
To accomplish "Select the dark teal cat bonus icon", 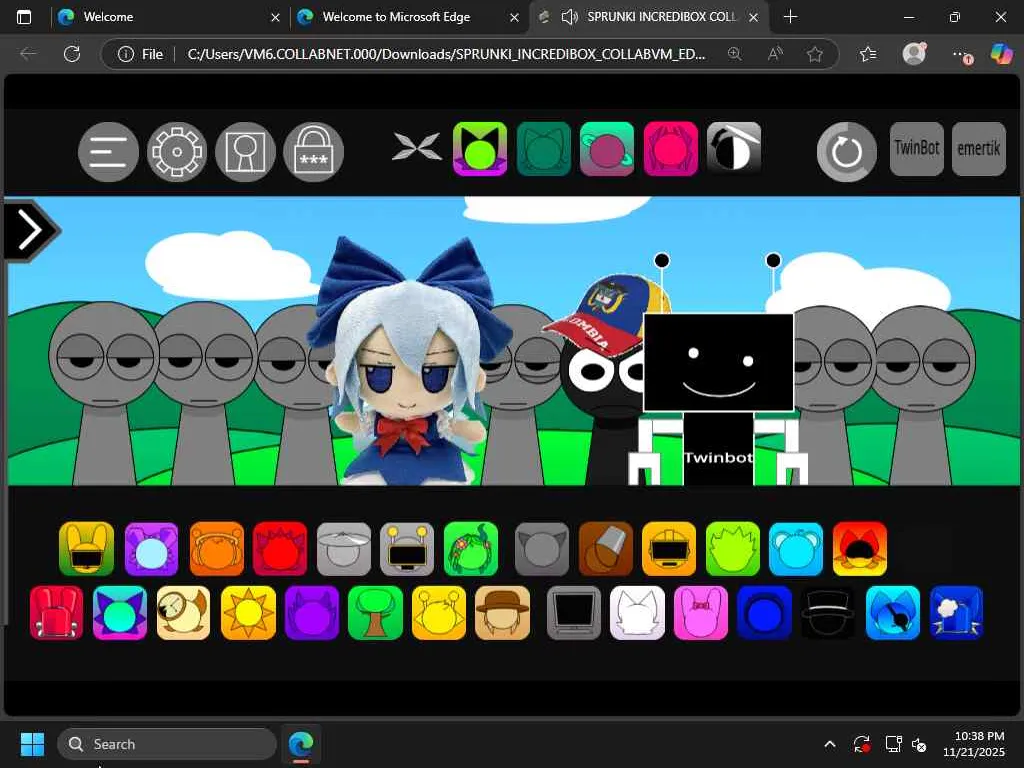I will (543, 149).
